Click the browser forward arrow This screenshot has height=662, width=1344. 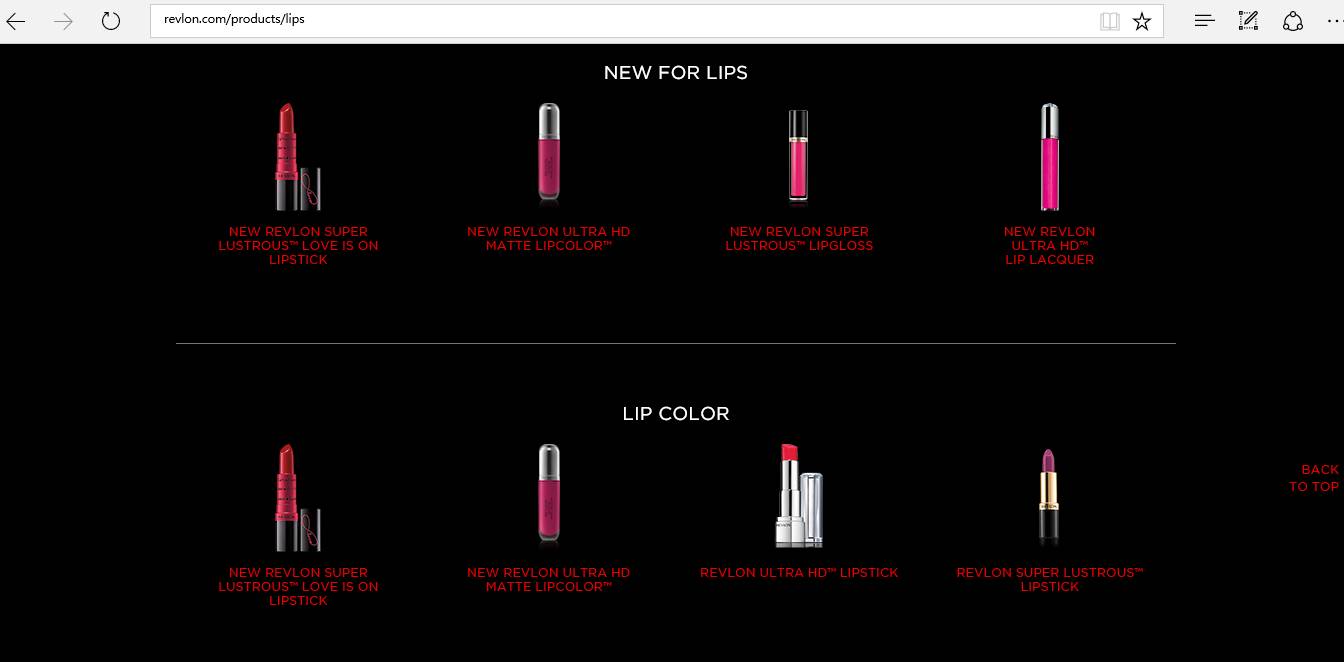(63, 21)
